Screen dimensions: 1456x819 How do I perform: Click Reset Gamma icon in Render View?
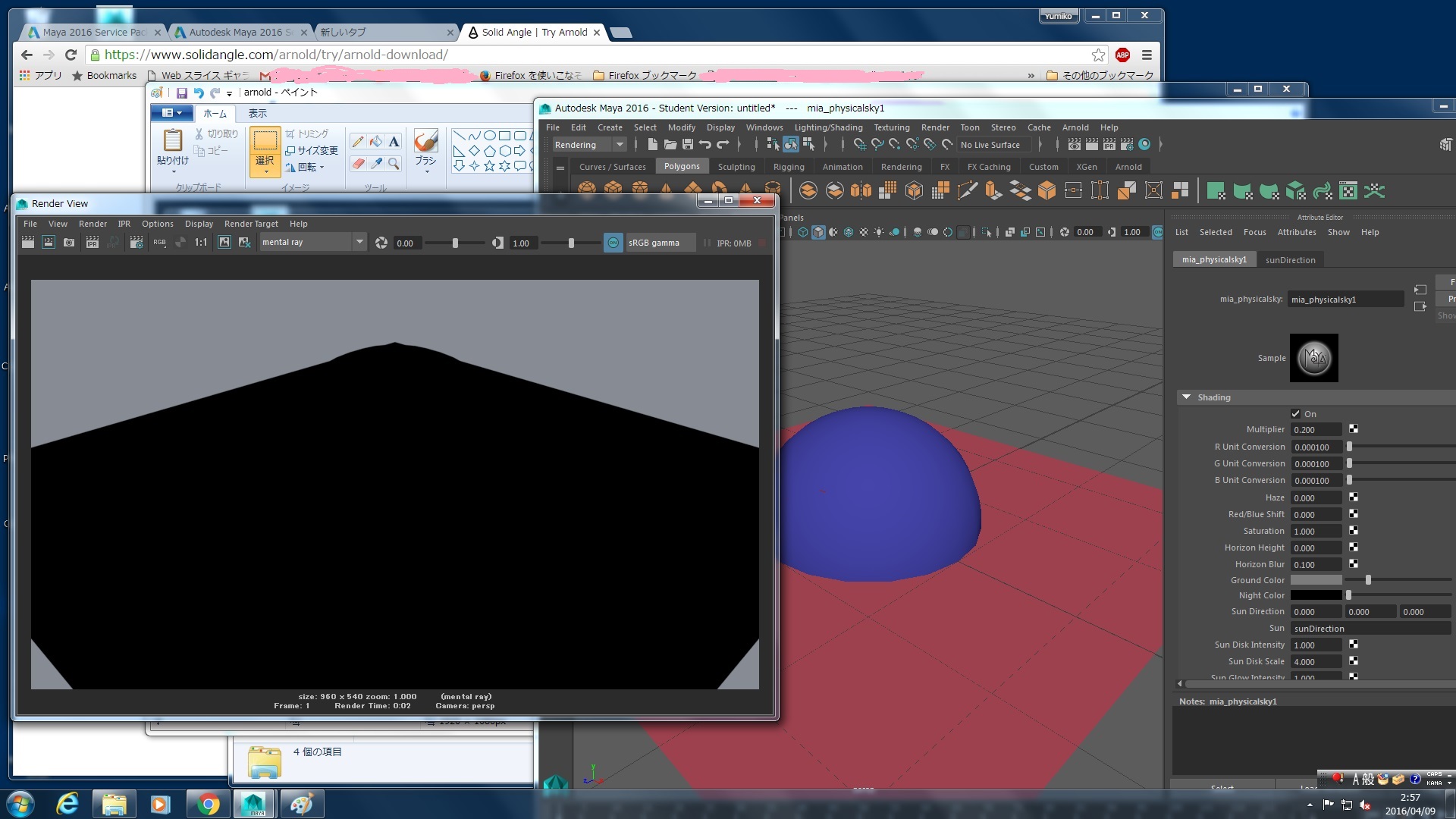(x=497, y=243)
